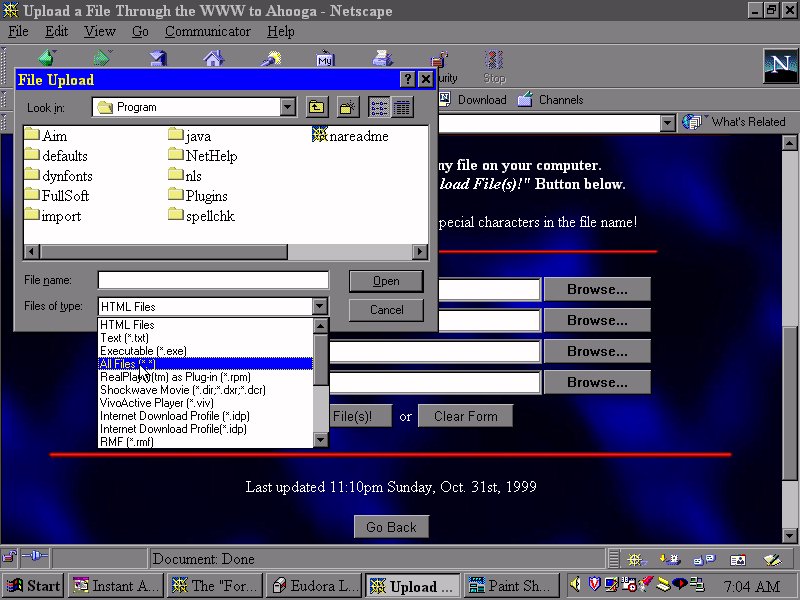The image size is (800, 600).
Task: Click the Stop toolbar icon
Action: [x=494, y=65]
